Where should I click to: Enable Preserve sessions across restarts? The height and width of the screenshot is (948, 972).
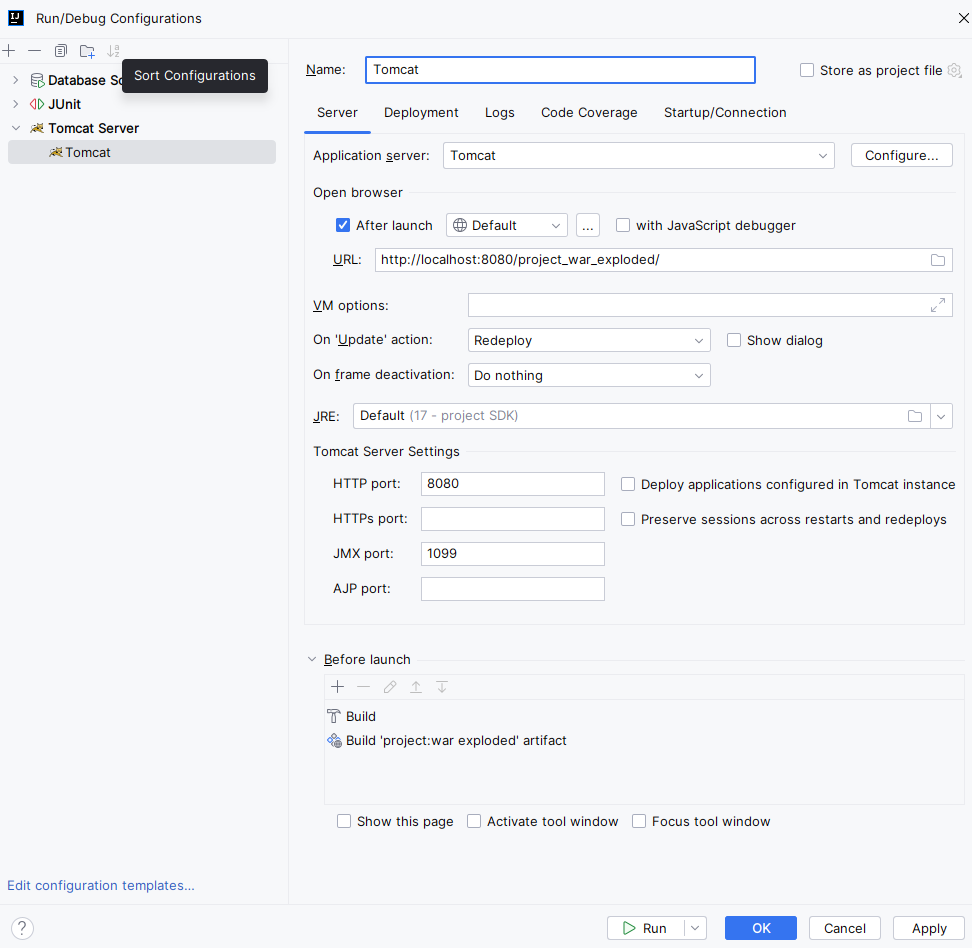(x=628, y=520)
